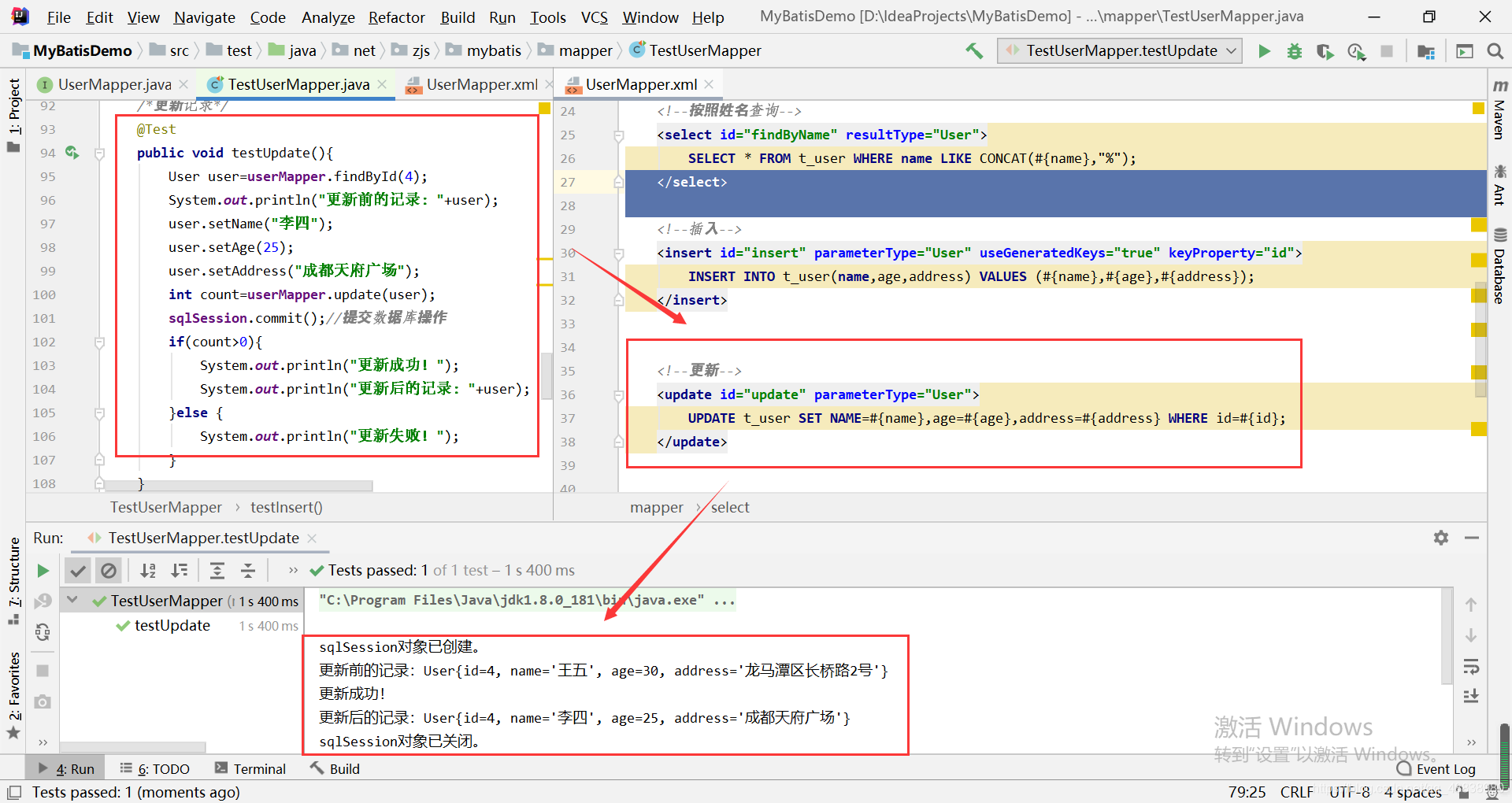
Task: Expand more Run toolbar actions chevron
Action: (x=293, y=571)
